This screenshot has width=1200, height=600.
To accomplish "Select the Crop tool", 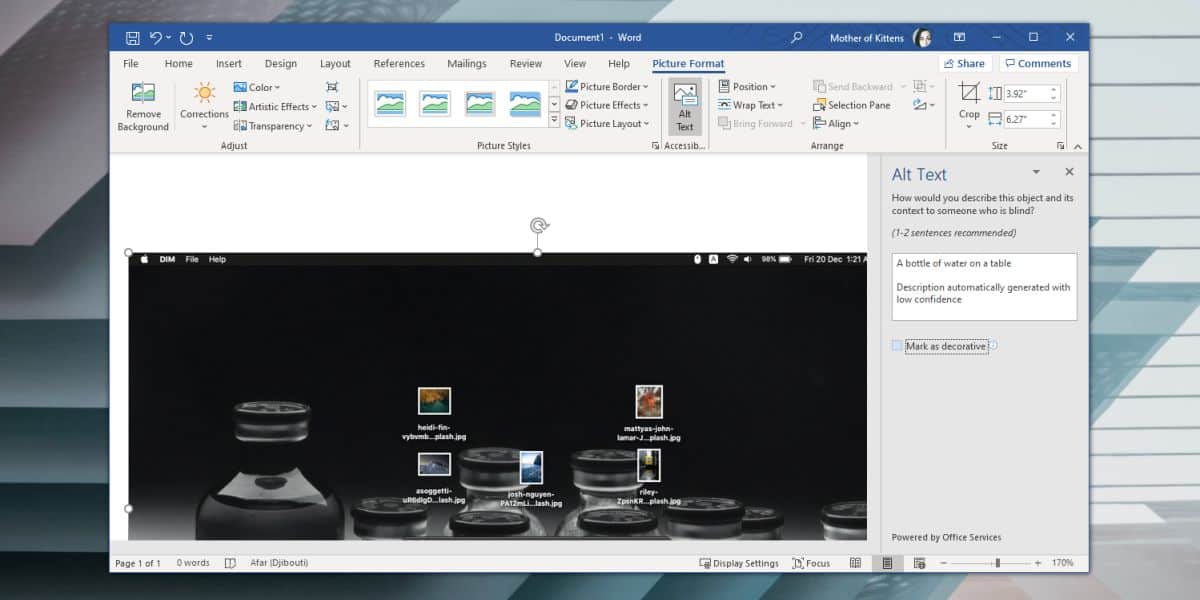I will click(969, 103).
